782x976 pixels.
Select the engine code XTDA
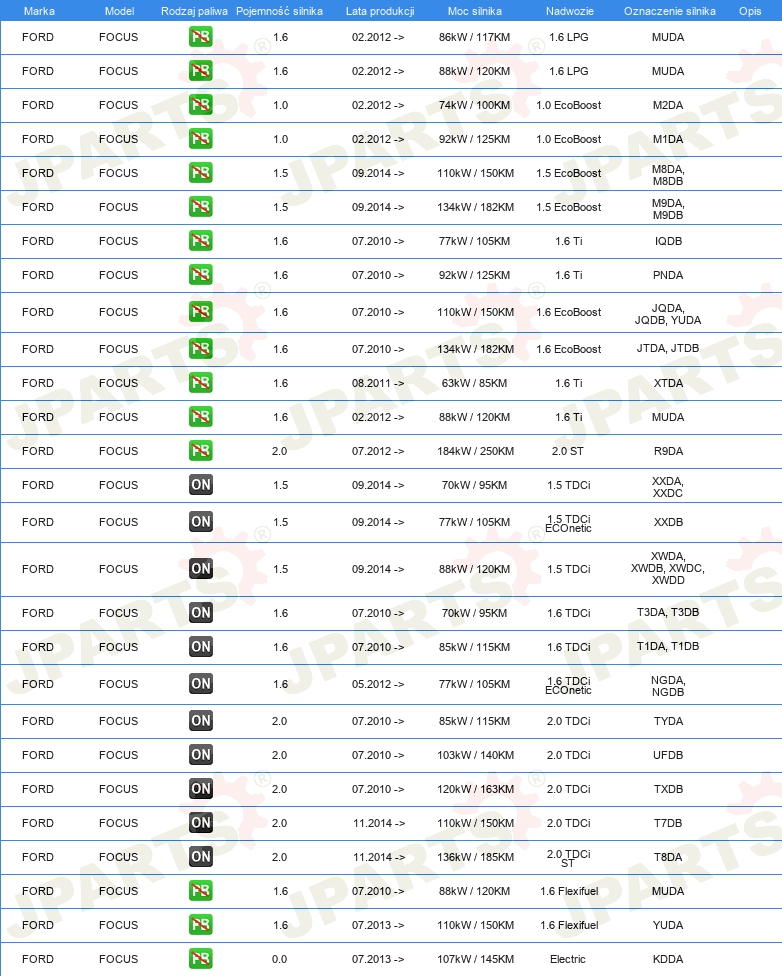point(668,383)
